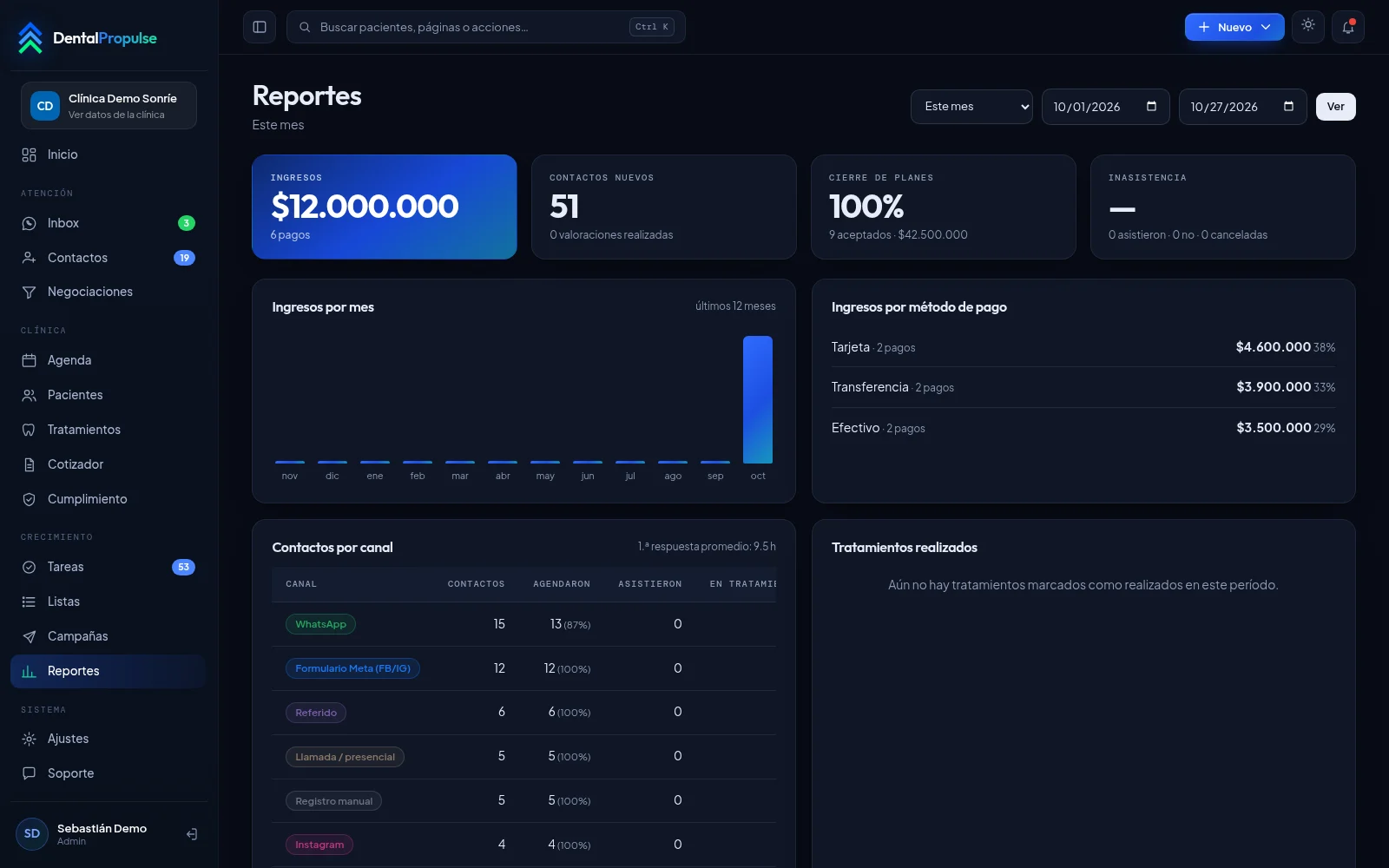Viewport: 1389px width, 868px height.
Task: Click the oct bar in Ingresos chart
Action: 758,399
